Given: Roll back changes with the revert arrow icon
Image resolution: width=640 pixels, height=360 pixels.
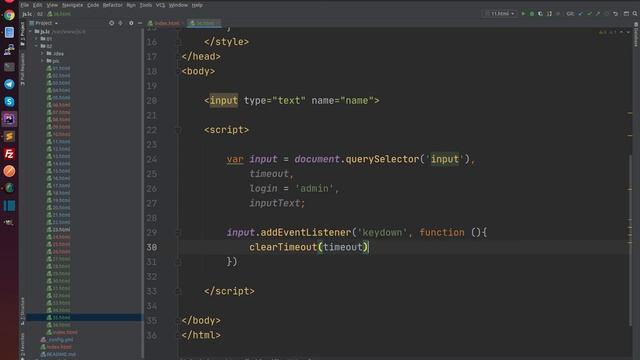Looking at the screenshot, I should pos(616,14).
